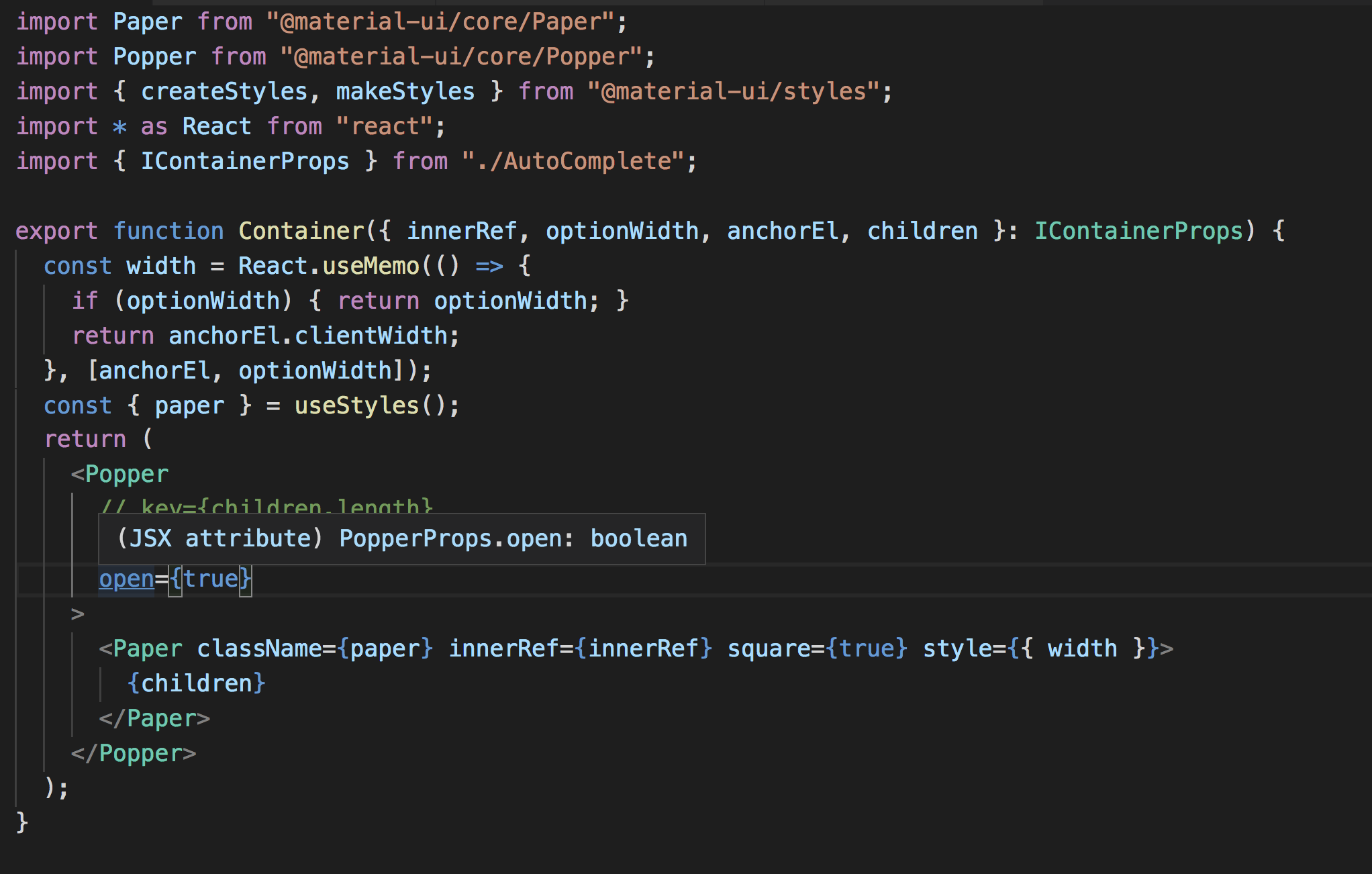1372x874 pixels.
Task: Click the underlined open attribute
Action: click(126, 578)
